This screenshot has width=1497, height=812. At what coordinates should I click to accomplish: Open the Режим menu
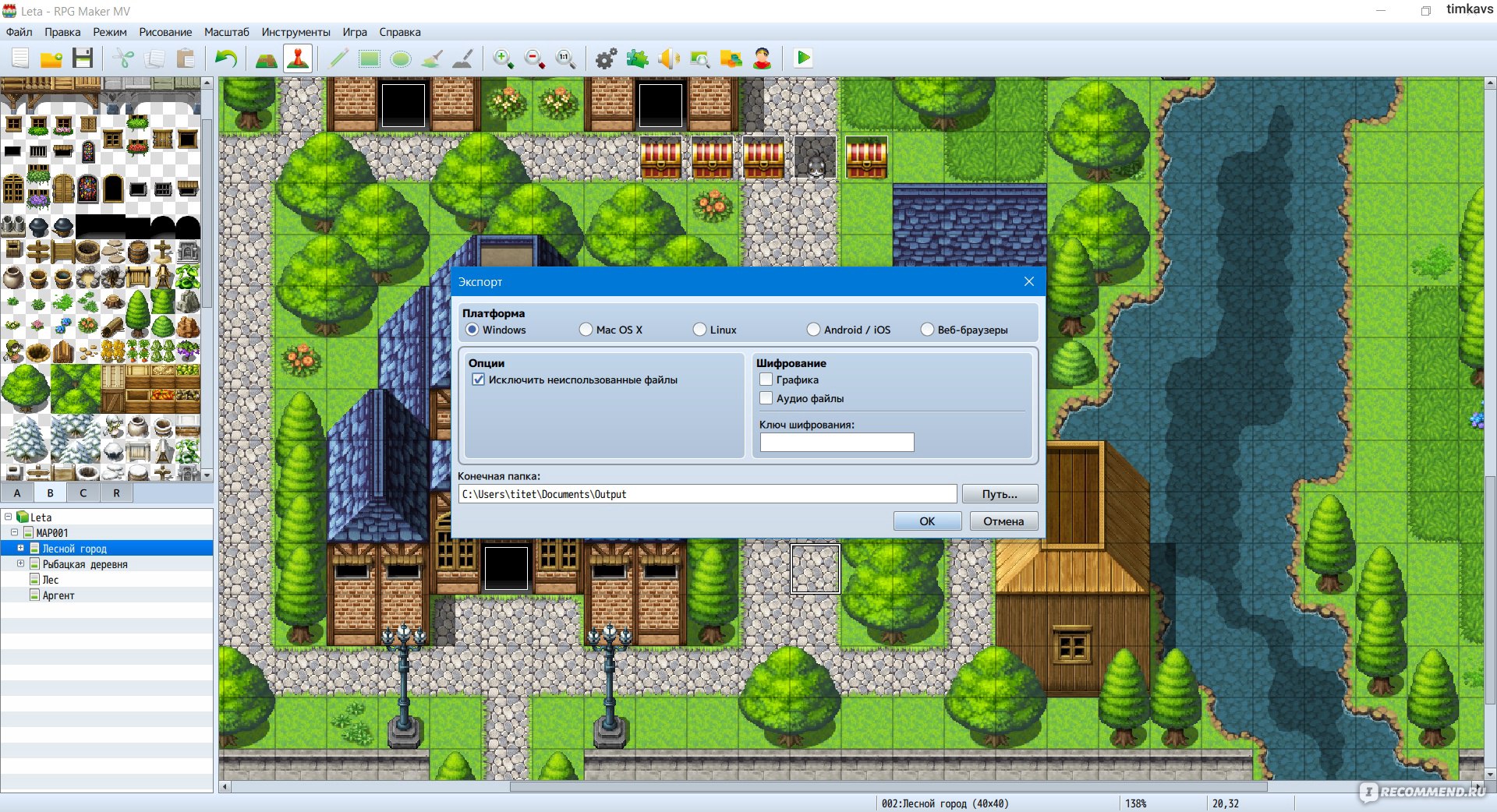tap(109, 32)
